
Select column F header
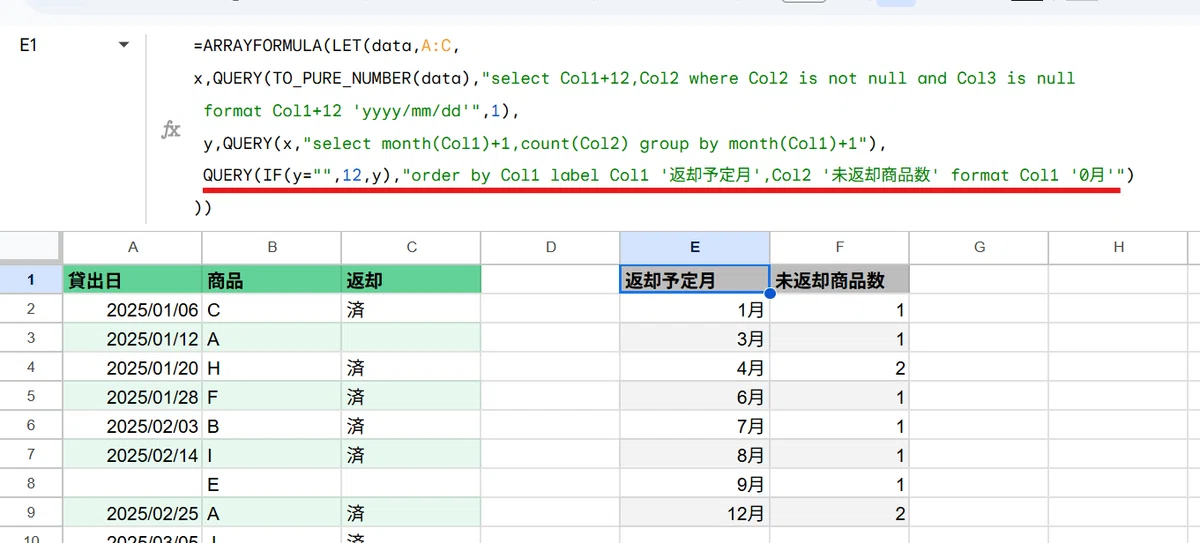click(x=839, y=247)
